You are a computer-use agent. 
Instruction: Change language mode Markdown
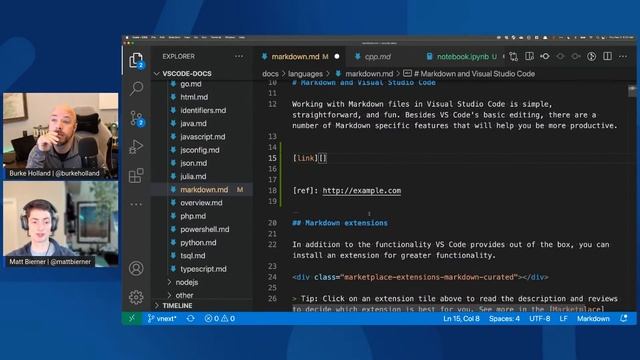[x=593, y=318]
